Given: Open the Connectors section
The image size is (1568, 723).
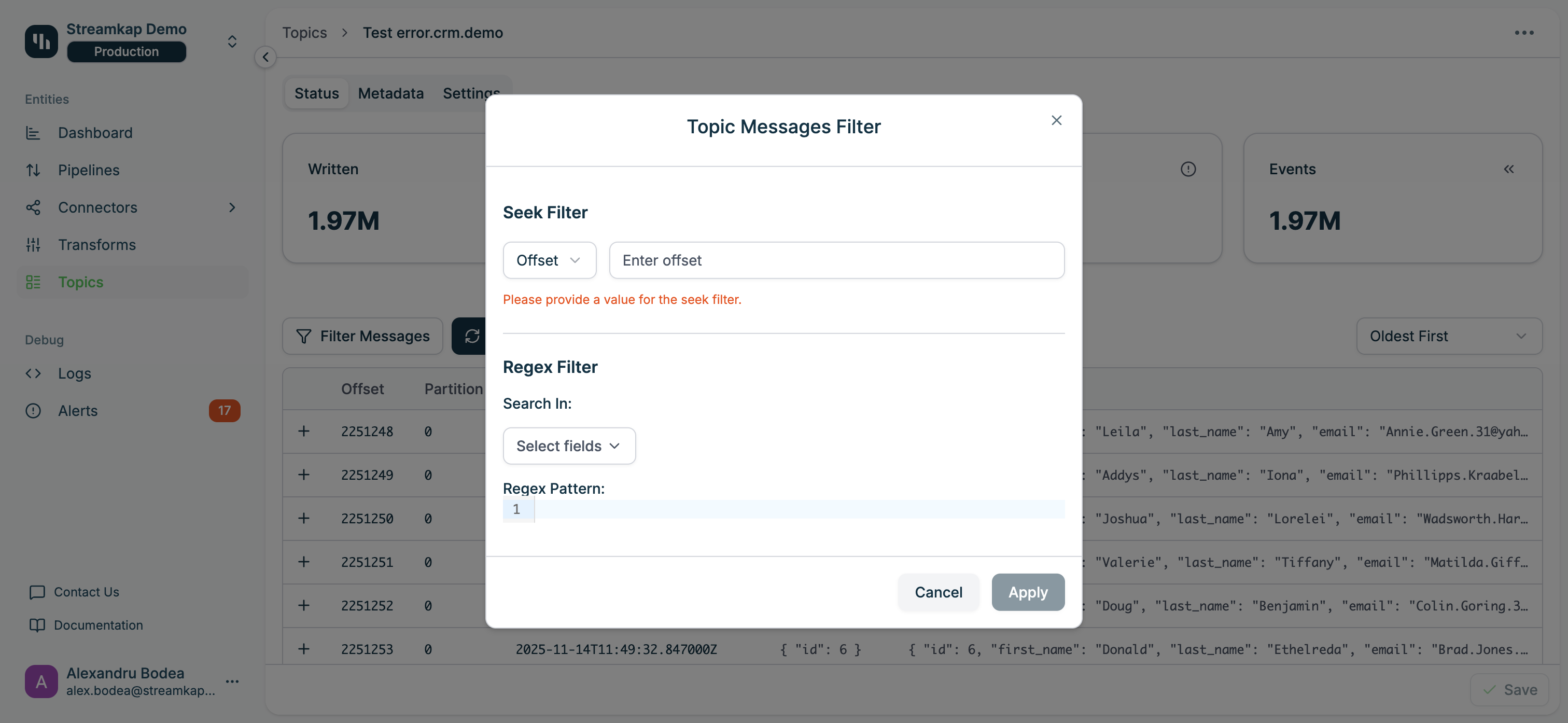Looking at the screenshot, I should [x=97, y=207].
